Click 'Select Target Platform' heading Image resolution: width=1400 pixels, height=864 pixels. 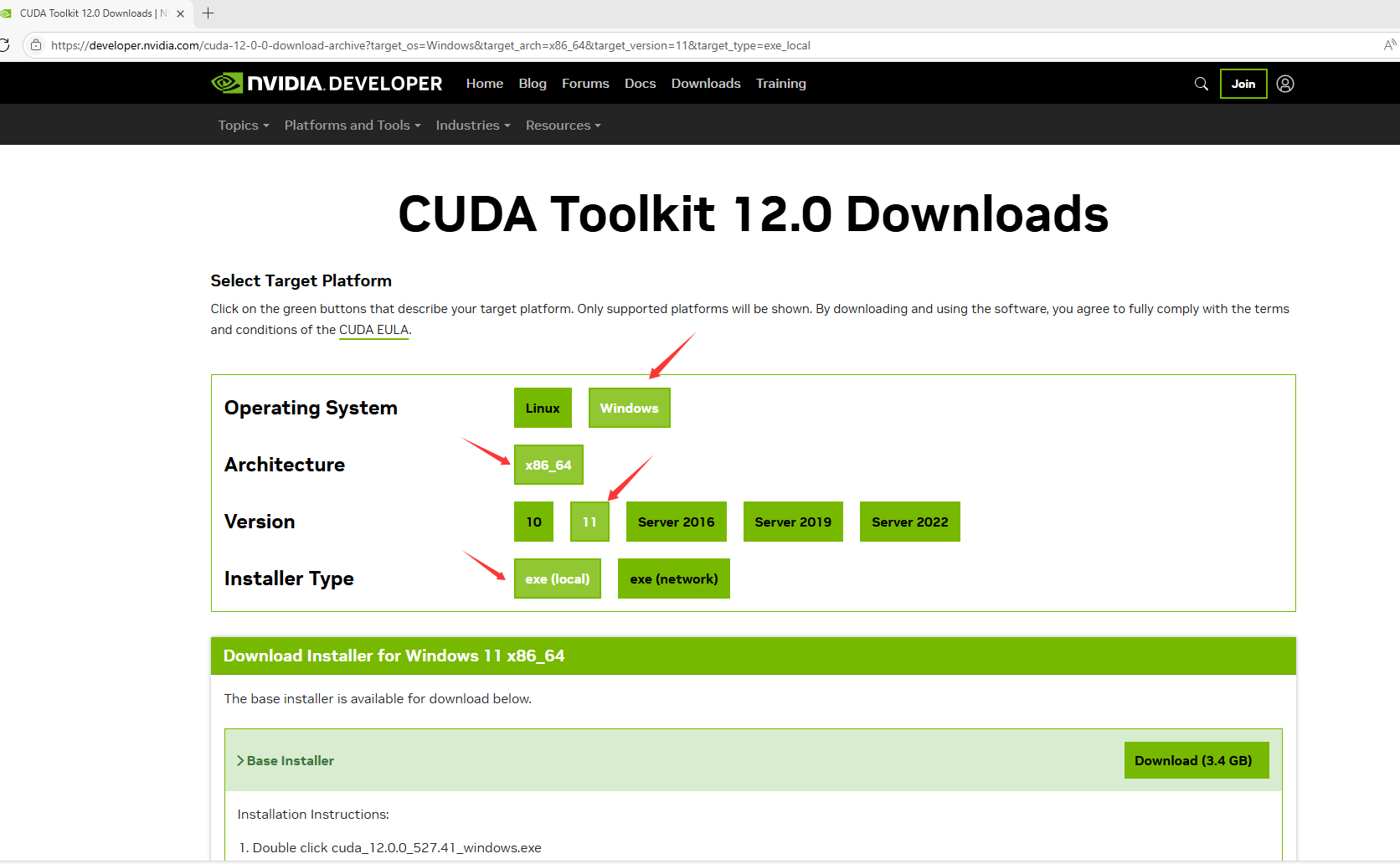click(x=301, y=280)
